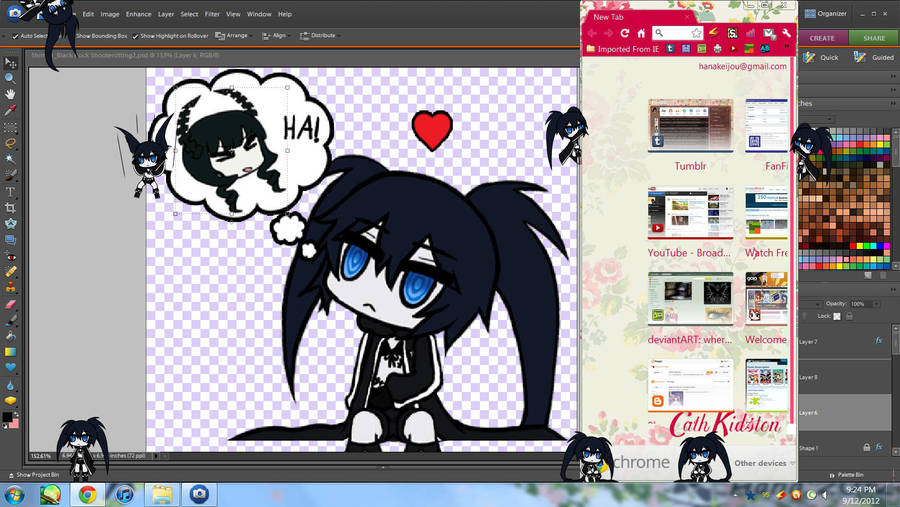Select the Eraser tool

[10, 304]
